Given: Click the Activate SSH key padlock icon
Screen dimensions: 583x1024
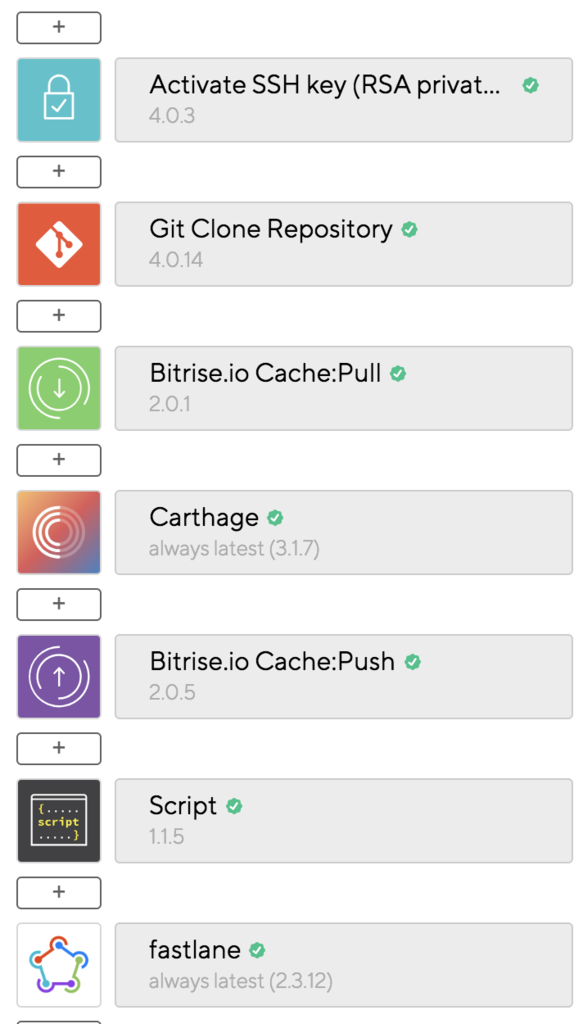Looking at the screenshot, I should tap(59, 100).
